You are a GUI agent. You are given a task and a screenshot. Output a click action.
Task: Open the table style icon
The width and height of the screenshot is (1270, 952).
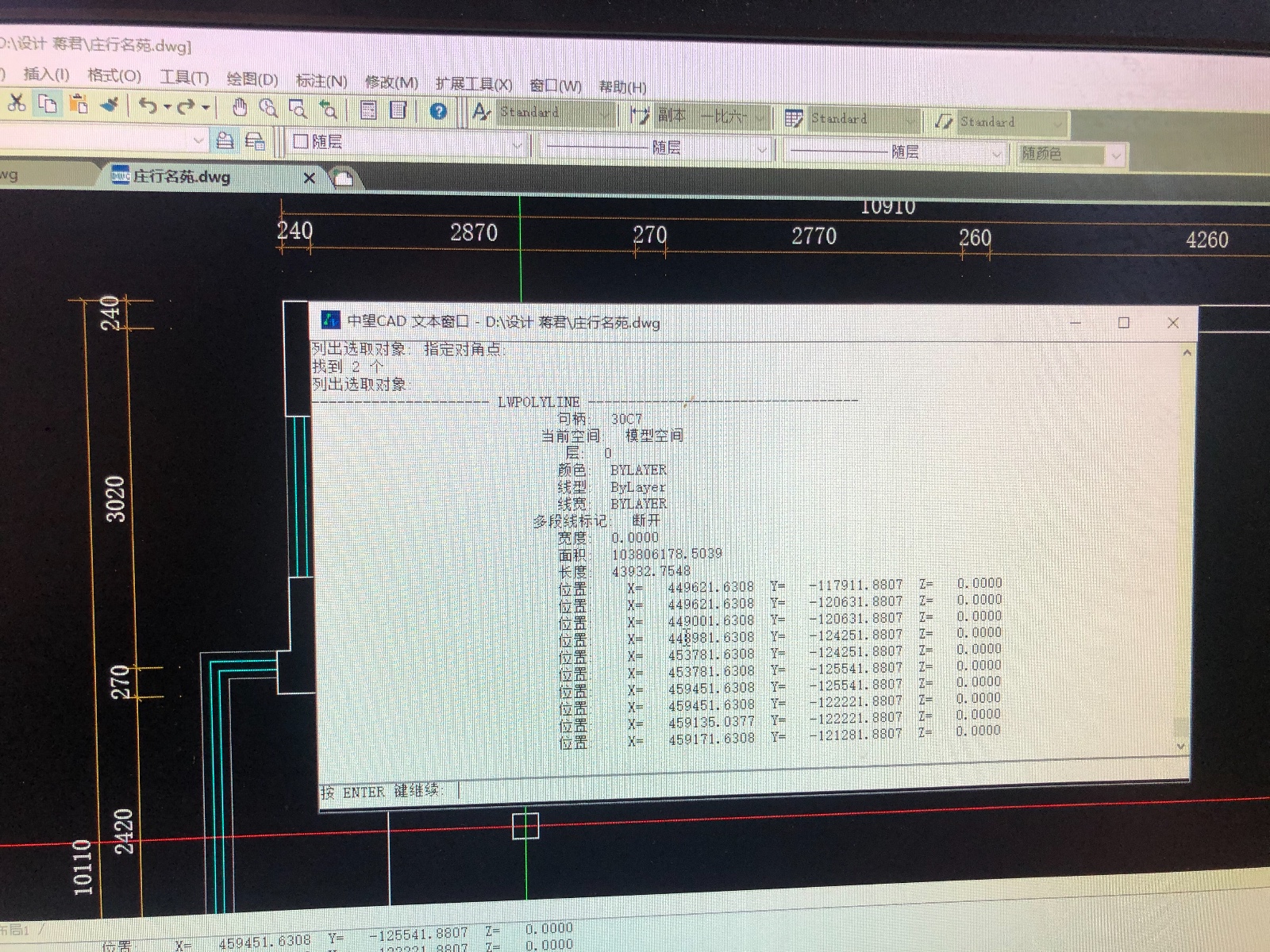(x=793, y=119)
